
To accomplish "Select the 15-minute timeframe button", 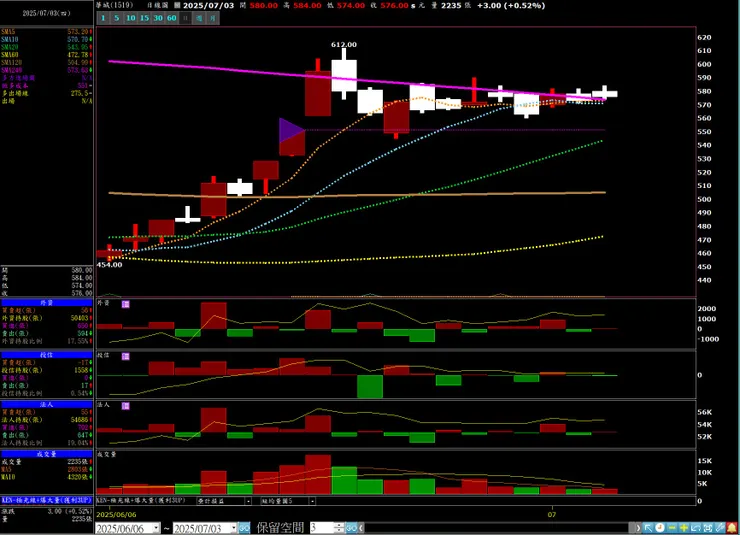I will click(x=144, y=18).
